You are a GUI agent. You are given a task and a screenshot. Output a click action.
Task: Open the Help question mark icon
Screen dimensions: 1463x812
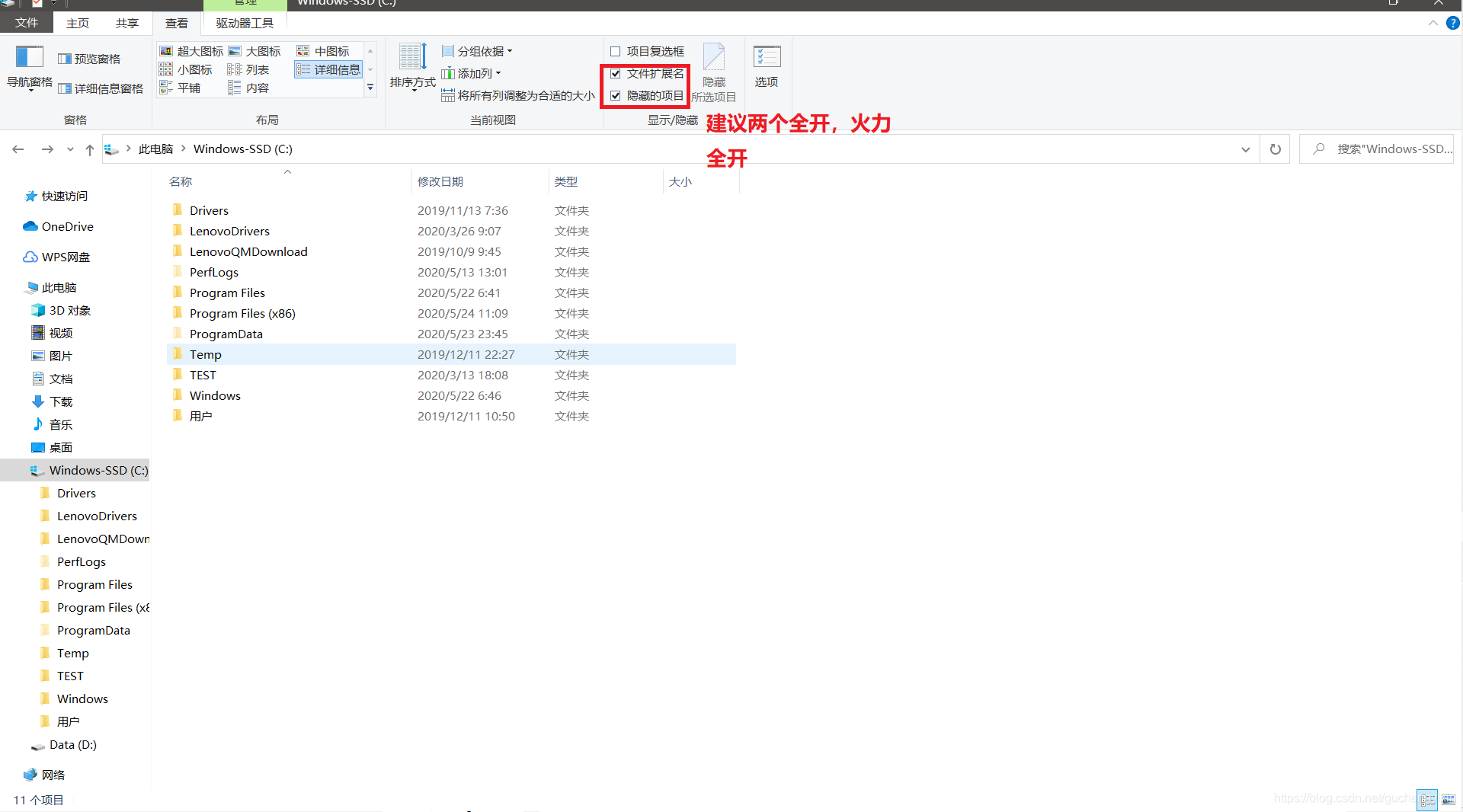(1452, 23)
